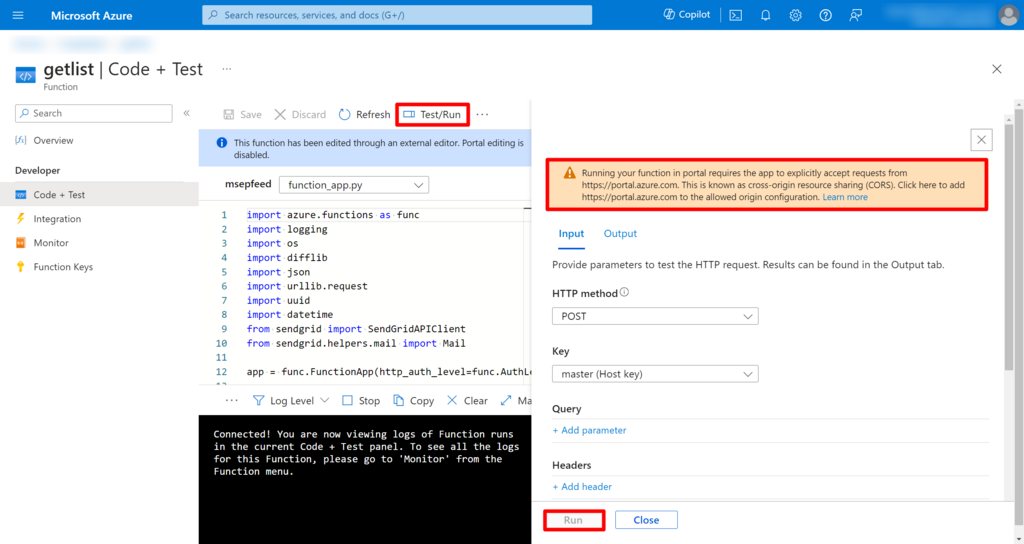The height and width of the screenshot is (544, 1024).
Task: Open Cloud Shell from the top bar
Action: 735,15
